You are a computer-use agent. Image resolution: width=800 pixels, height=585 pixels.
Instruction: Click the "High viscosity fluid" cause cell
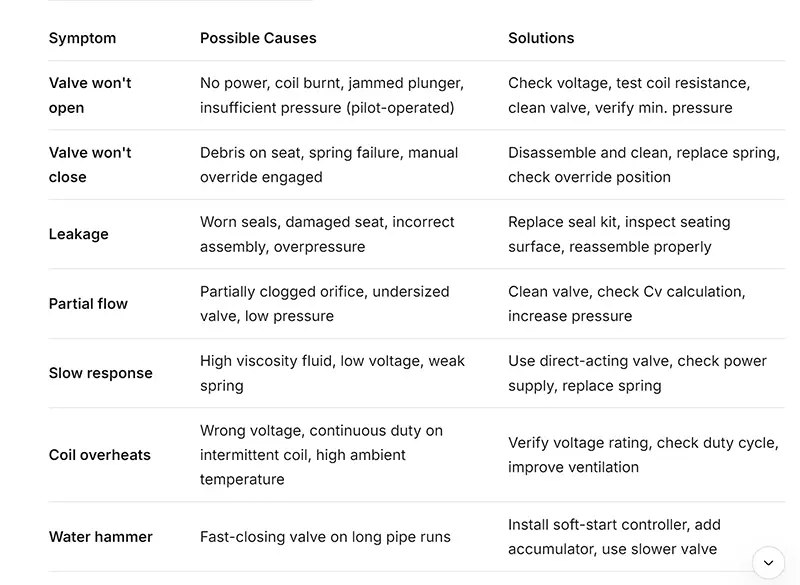pyautogui.click(x=332, y=373)
